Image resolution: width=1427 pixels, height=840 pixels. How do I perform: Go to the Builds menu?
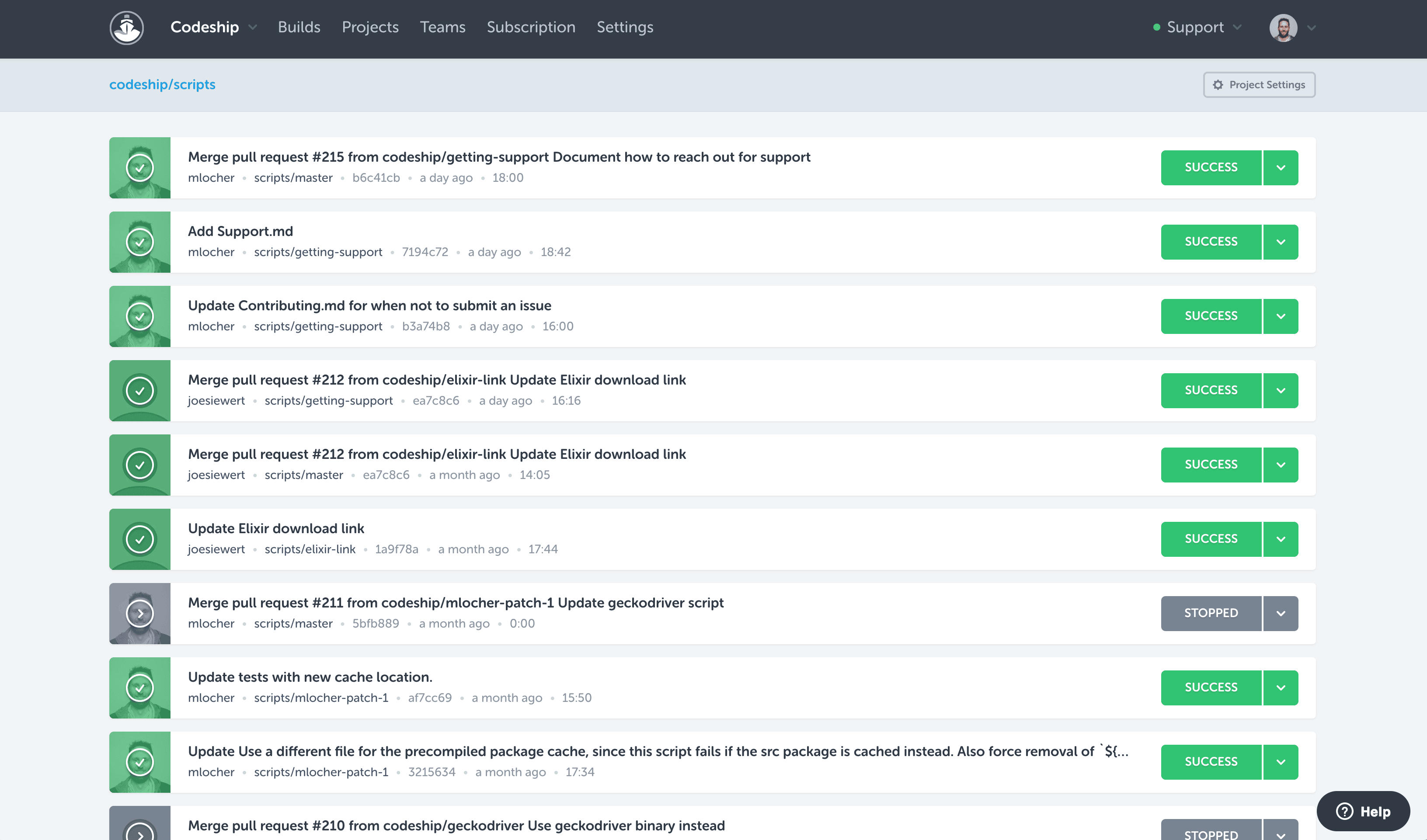pyautogui.click(x=299, y=27)
